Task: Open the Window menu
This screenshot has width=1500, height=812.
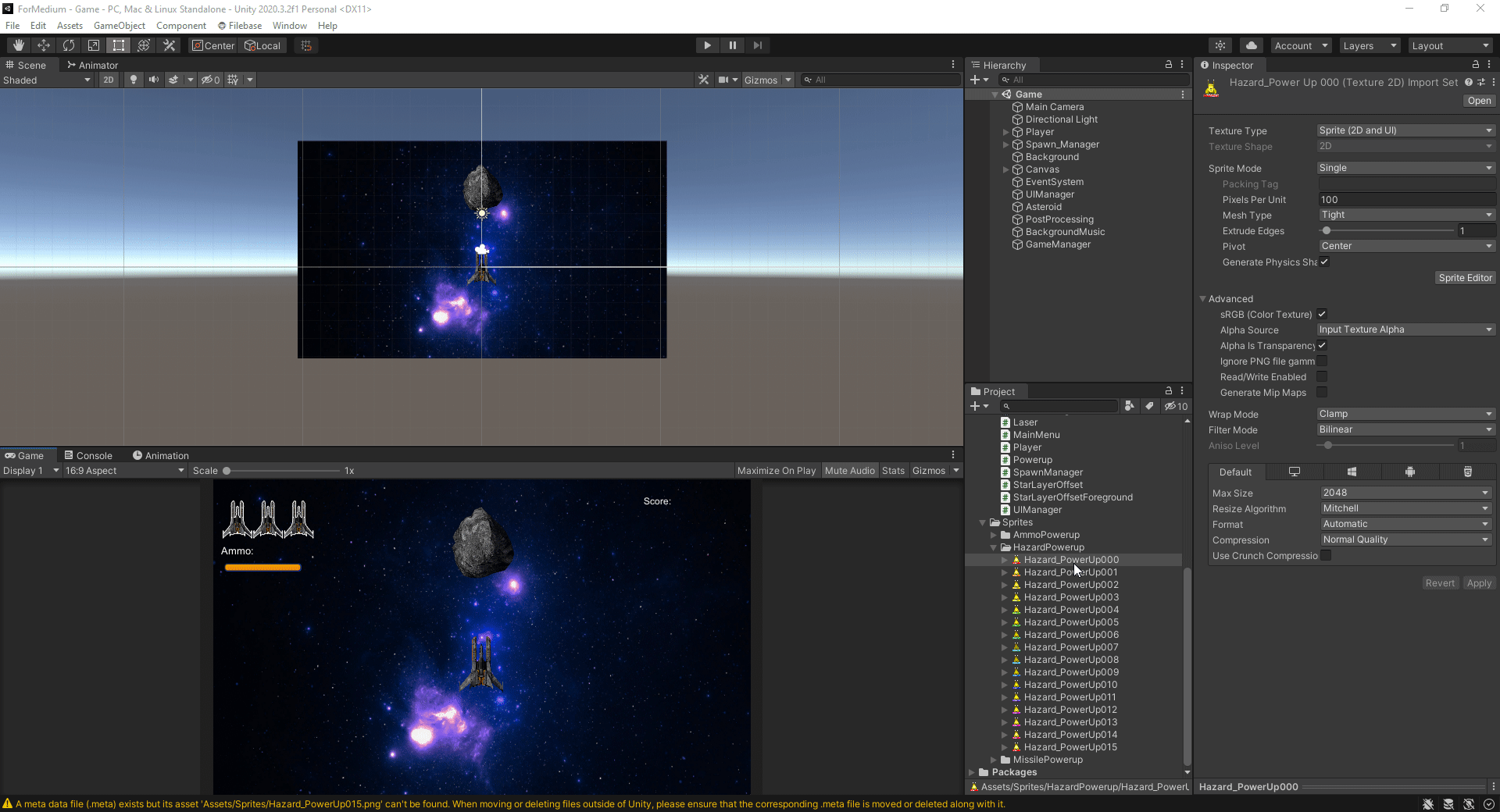Action: click(x=290, y=26)
